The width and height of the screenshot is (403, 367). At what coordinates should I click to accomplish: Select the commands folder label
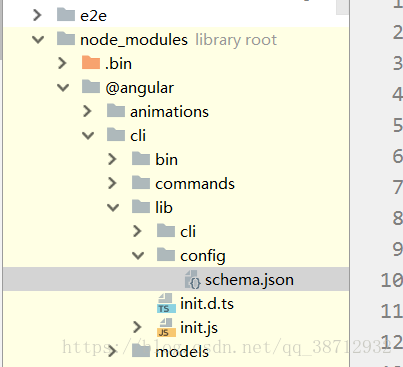coord(195,184)
